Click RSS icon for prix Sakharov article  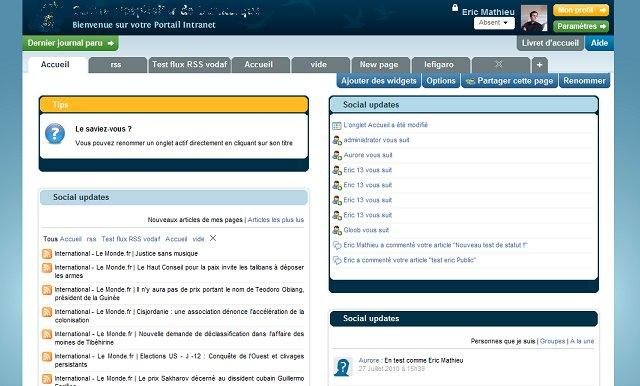click(x=47, y=378)
